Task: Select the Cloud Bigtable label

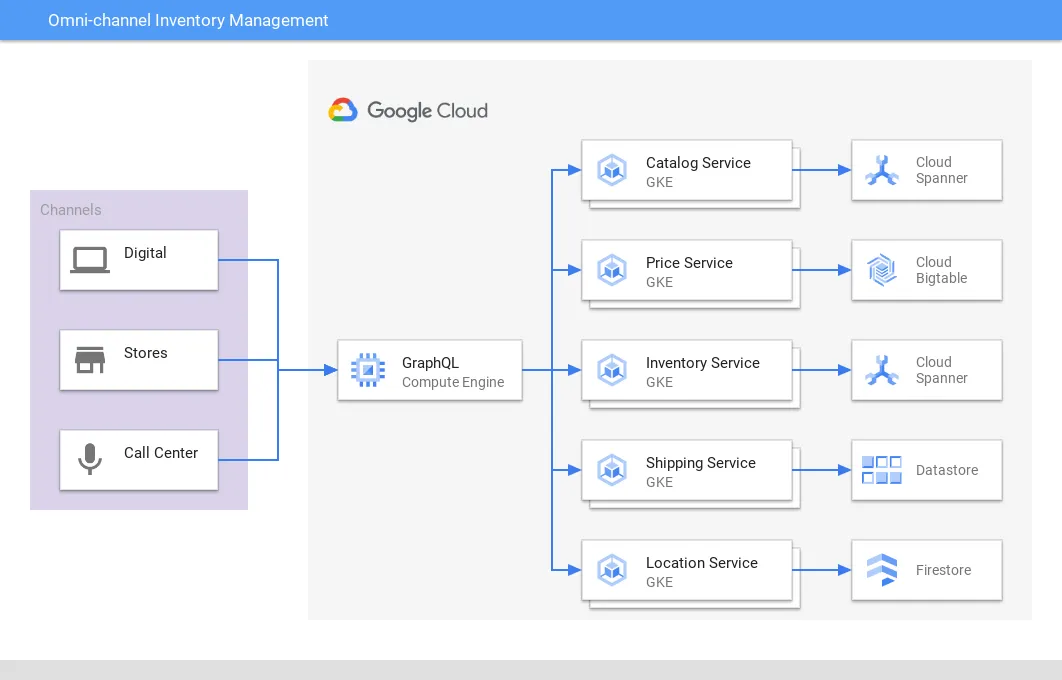Action: tap(941, 270)
